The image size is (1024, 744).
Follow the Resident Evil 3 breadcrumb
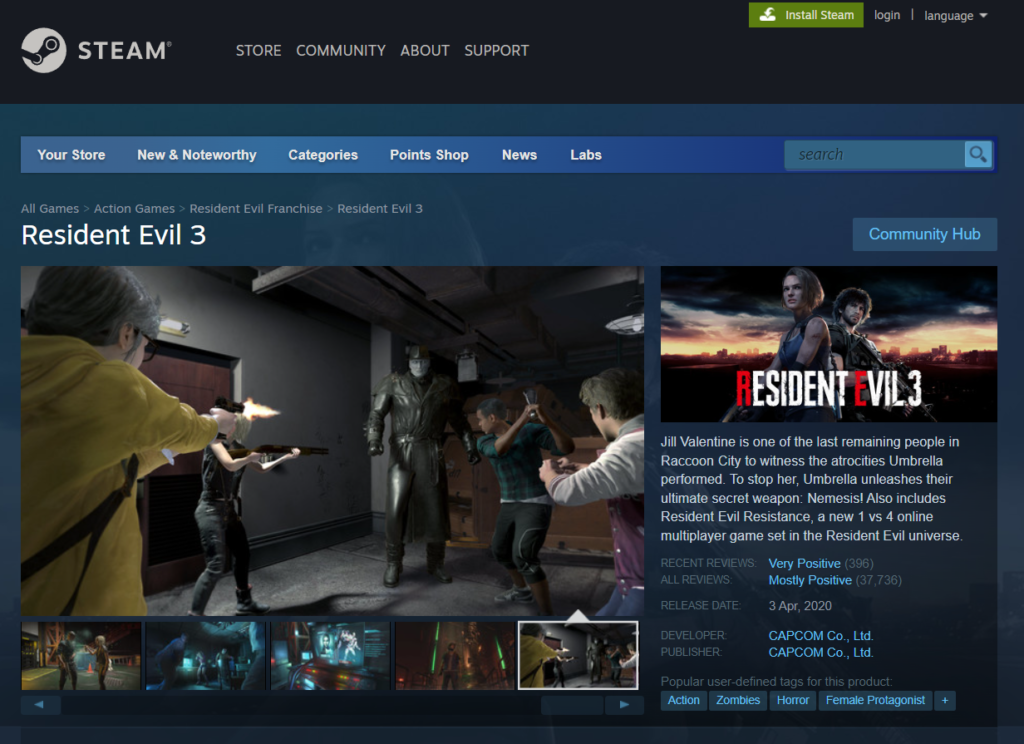pyautogui.click(x=380, y=208)
